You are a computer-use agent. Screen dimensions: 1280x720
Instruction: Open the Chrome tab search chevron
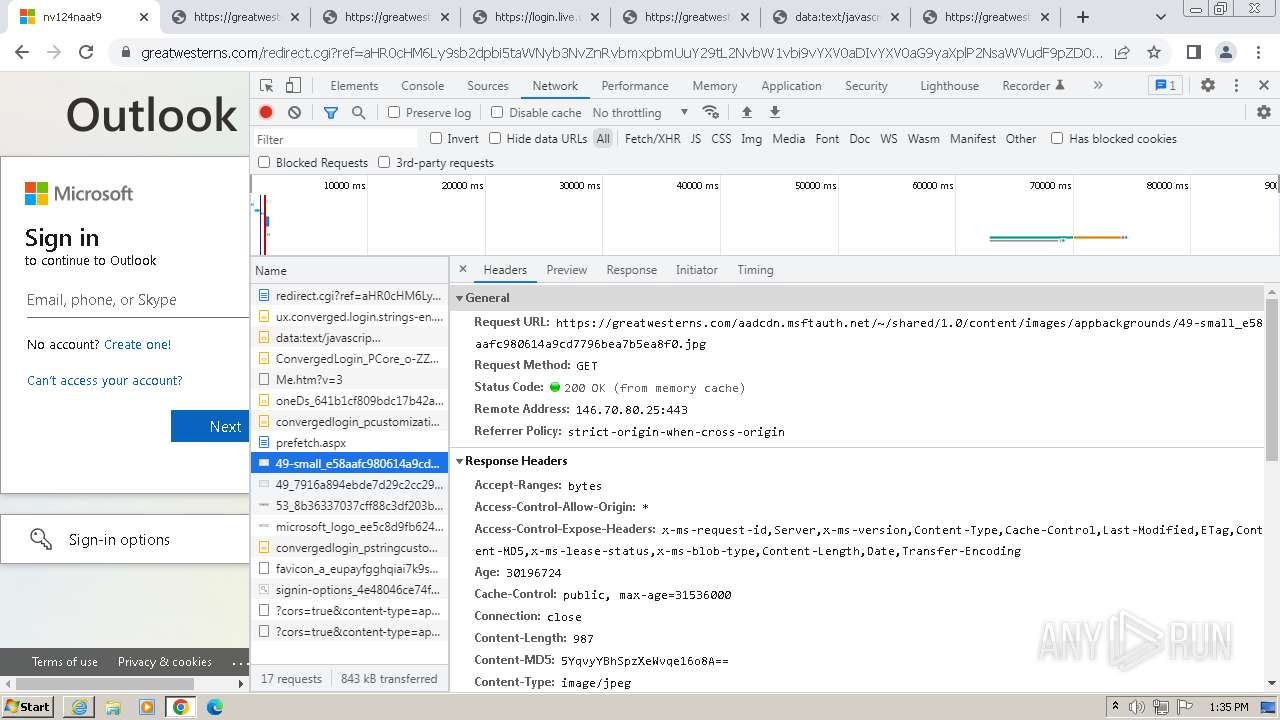pos(1161,17)
